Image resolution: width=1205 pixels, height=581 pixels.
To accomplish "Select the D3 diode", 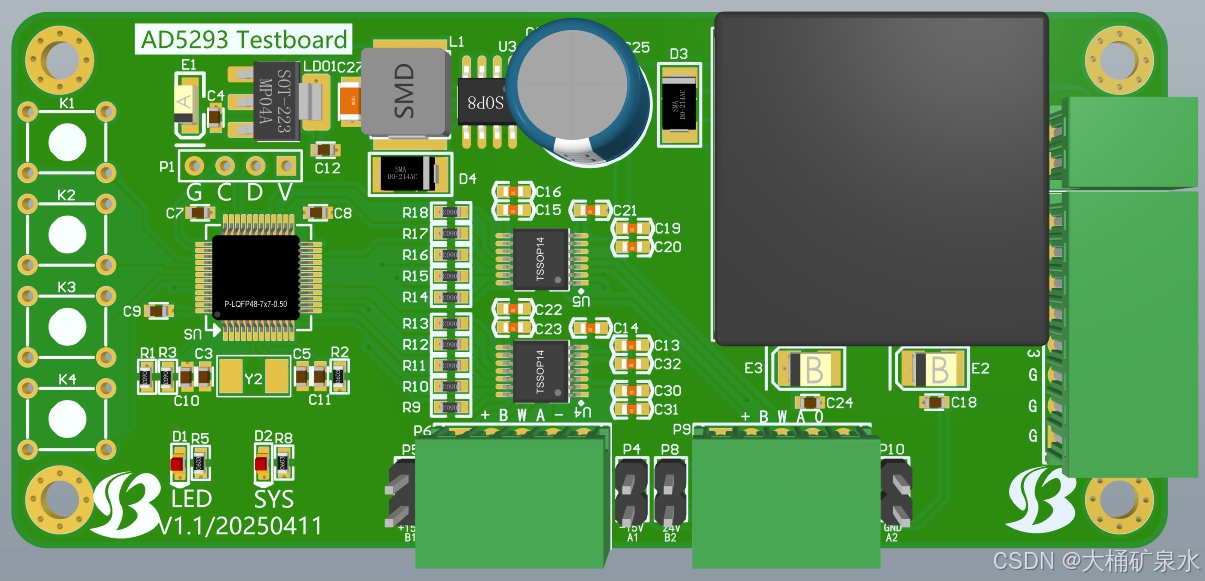I will click(x=681, y=103).
